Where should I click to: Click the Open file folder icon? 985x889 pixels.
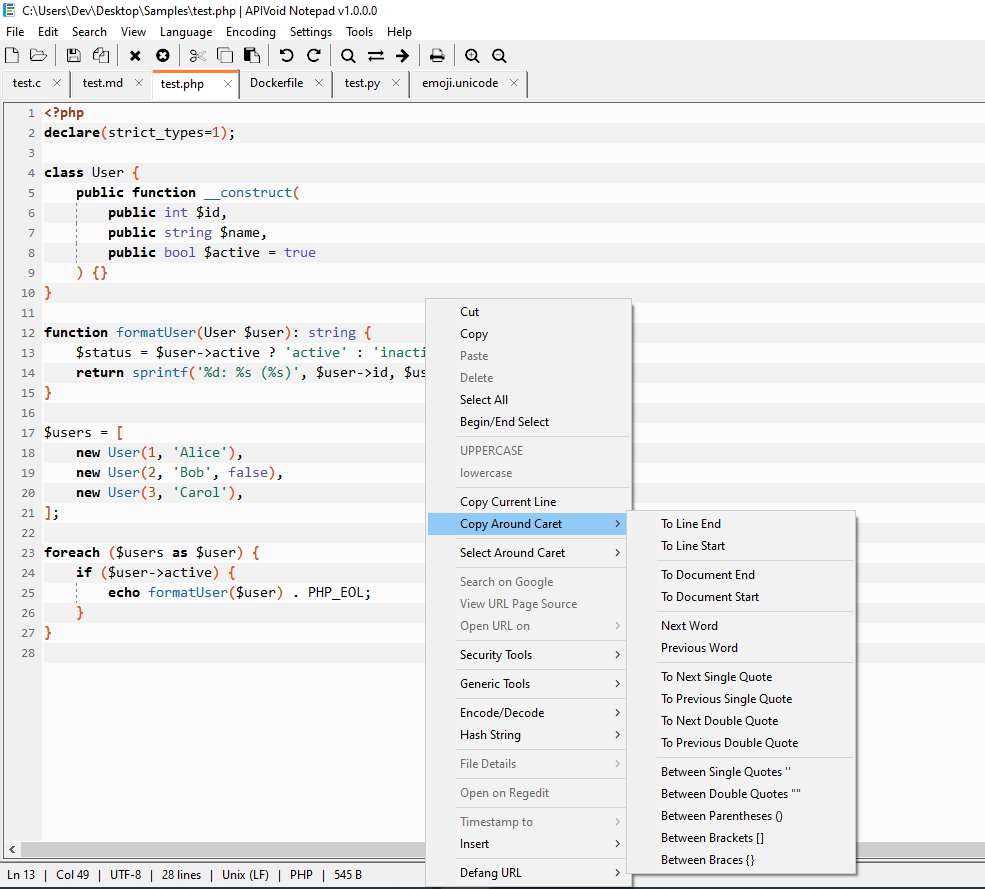[x=38, y=55]
